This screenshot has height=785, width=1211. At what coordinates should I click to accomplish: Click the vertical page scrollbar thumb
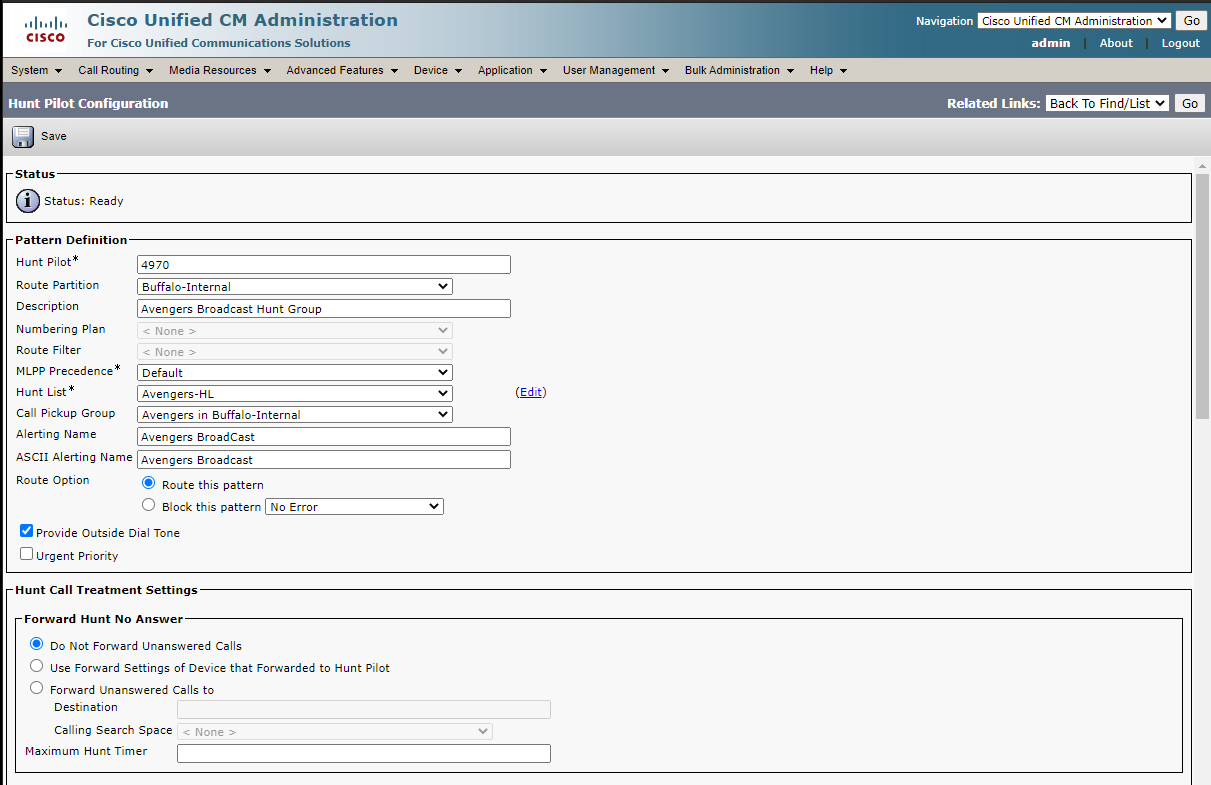point(1203,296)
